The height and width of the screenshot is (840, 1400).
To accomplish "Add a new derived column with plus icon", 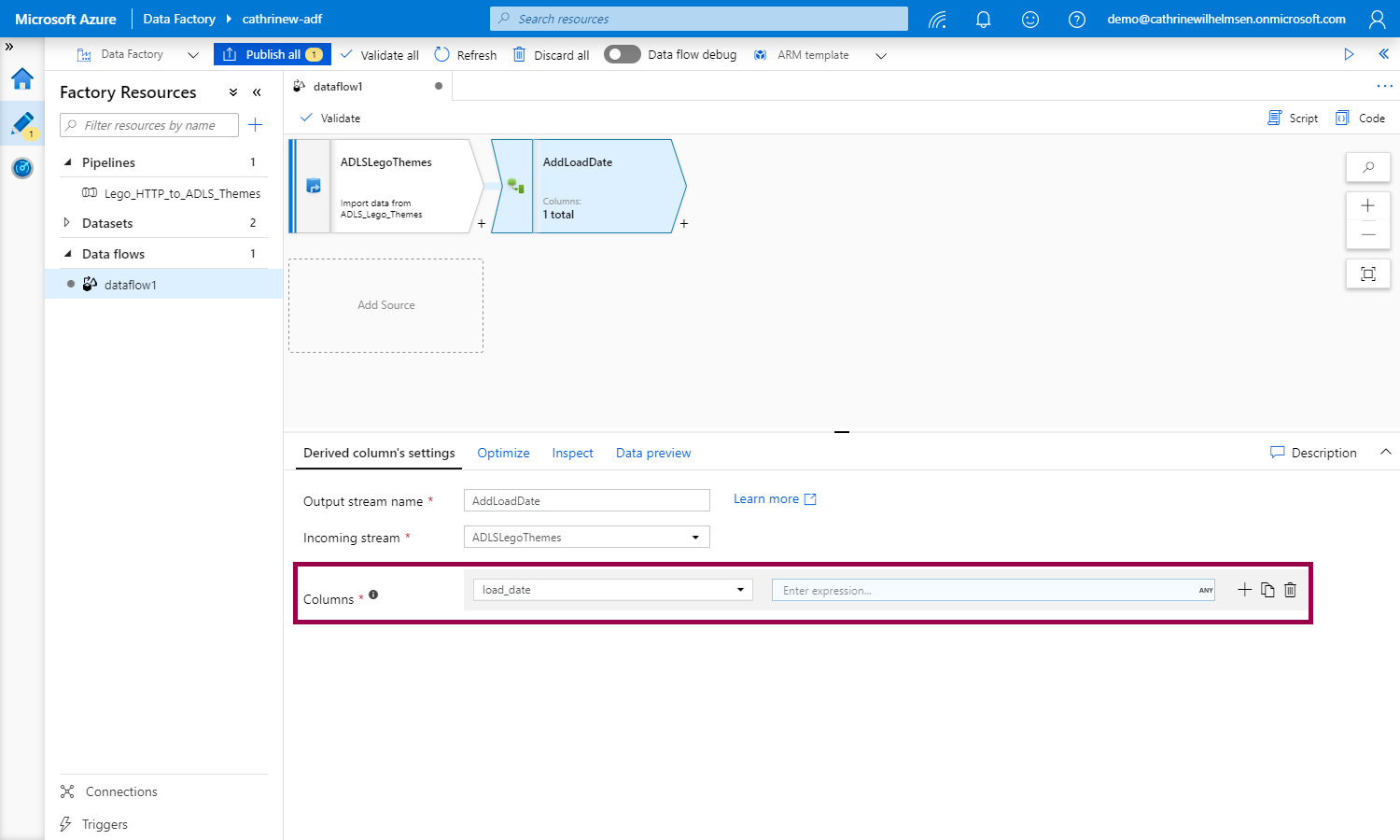I will pos(1244,590).
